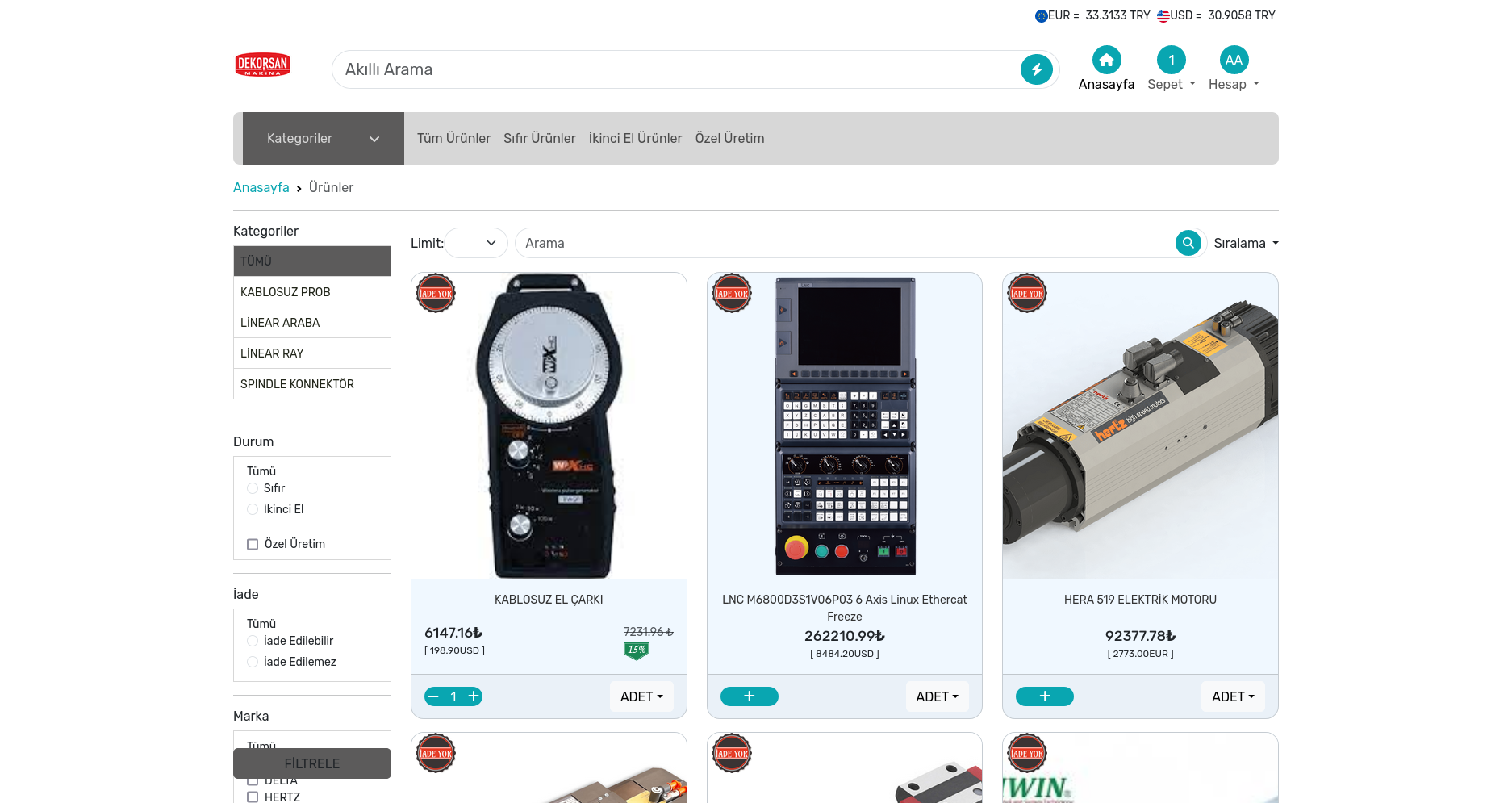The height and width of the screenshot is (803, 1512).
Task: Open the HERA 519 ELEKTRİK MOTORU title
Action: pos(1140,600)
